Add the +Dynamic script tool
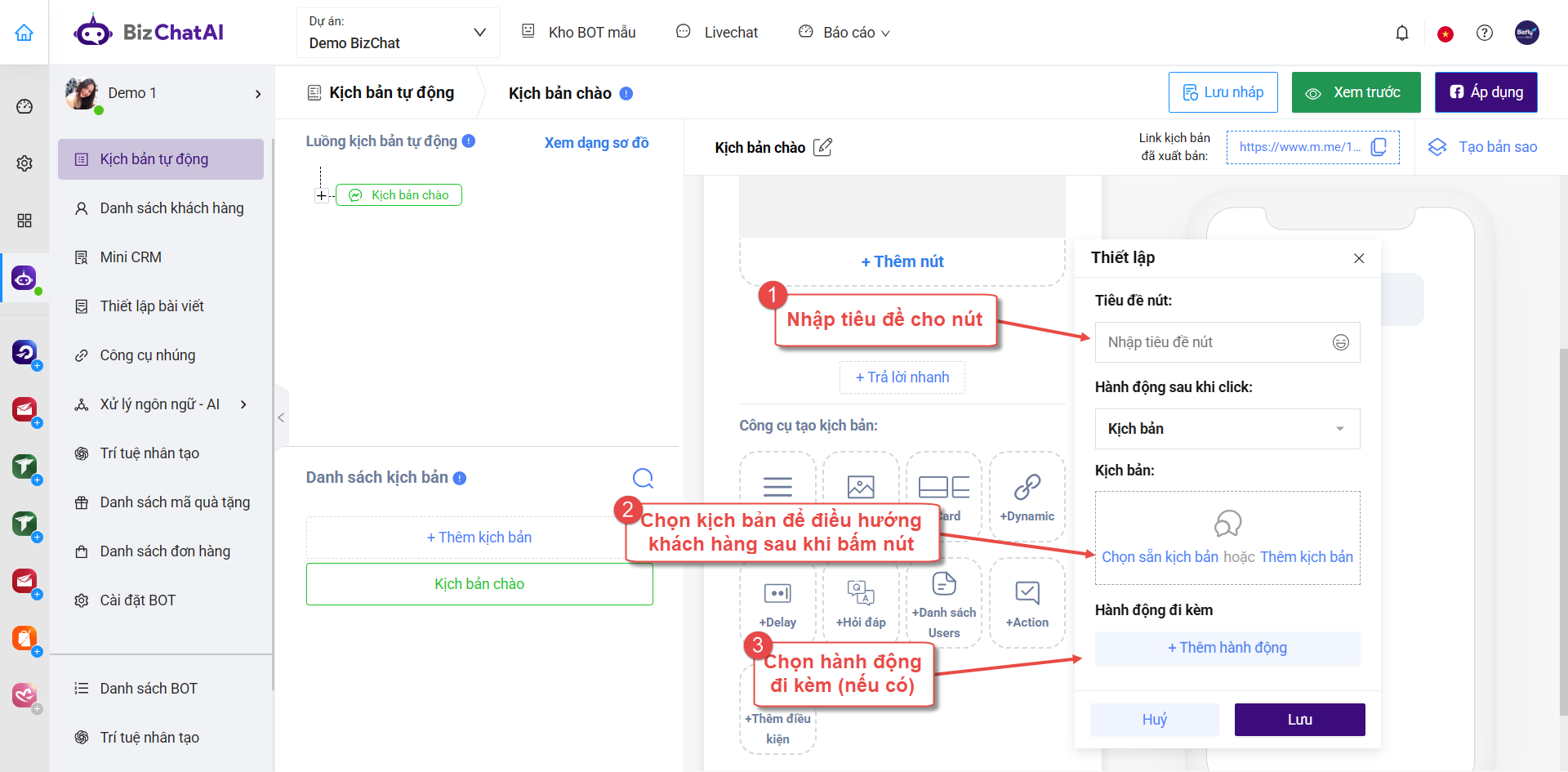 (x=1027, y=497)
